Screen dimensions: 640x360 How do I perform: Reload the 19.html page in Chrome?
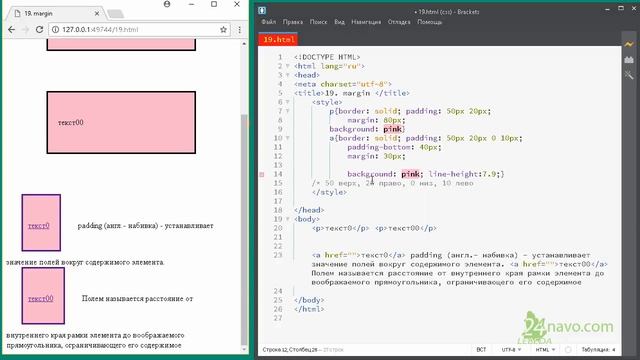(x=39, y=29)
